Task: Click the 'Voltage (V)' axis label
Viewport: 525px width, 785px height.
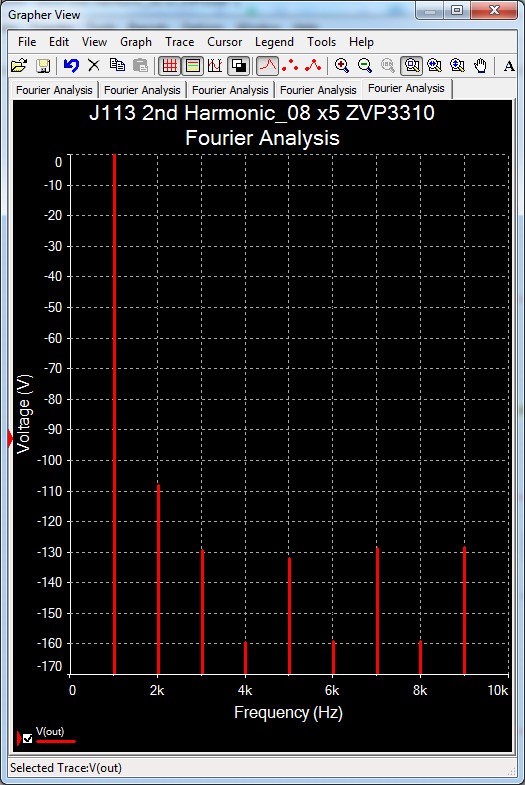Action: pyautogui.click(x=24, y=414)
